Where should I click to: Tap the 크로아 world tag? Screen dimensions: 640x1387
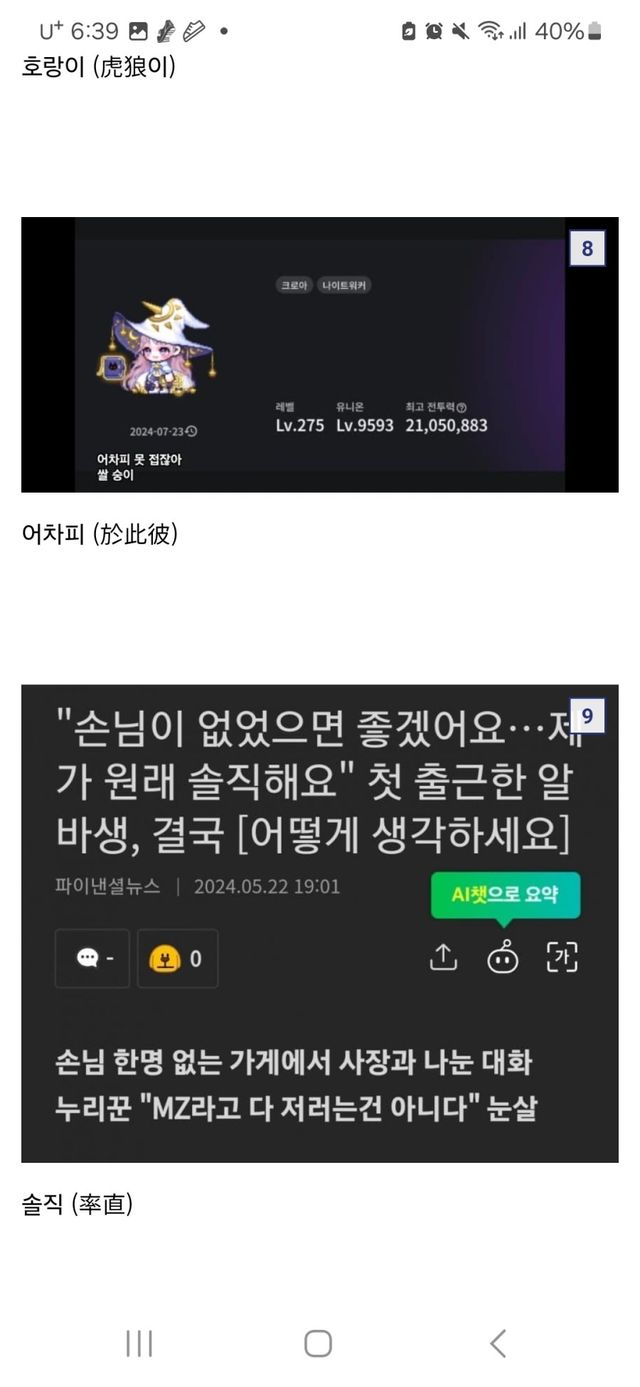click(x=293, y=286)
